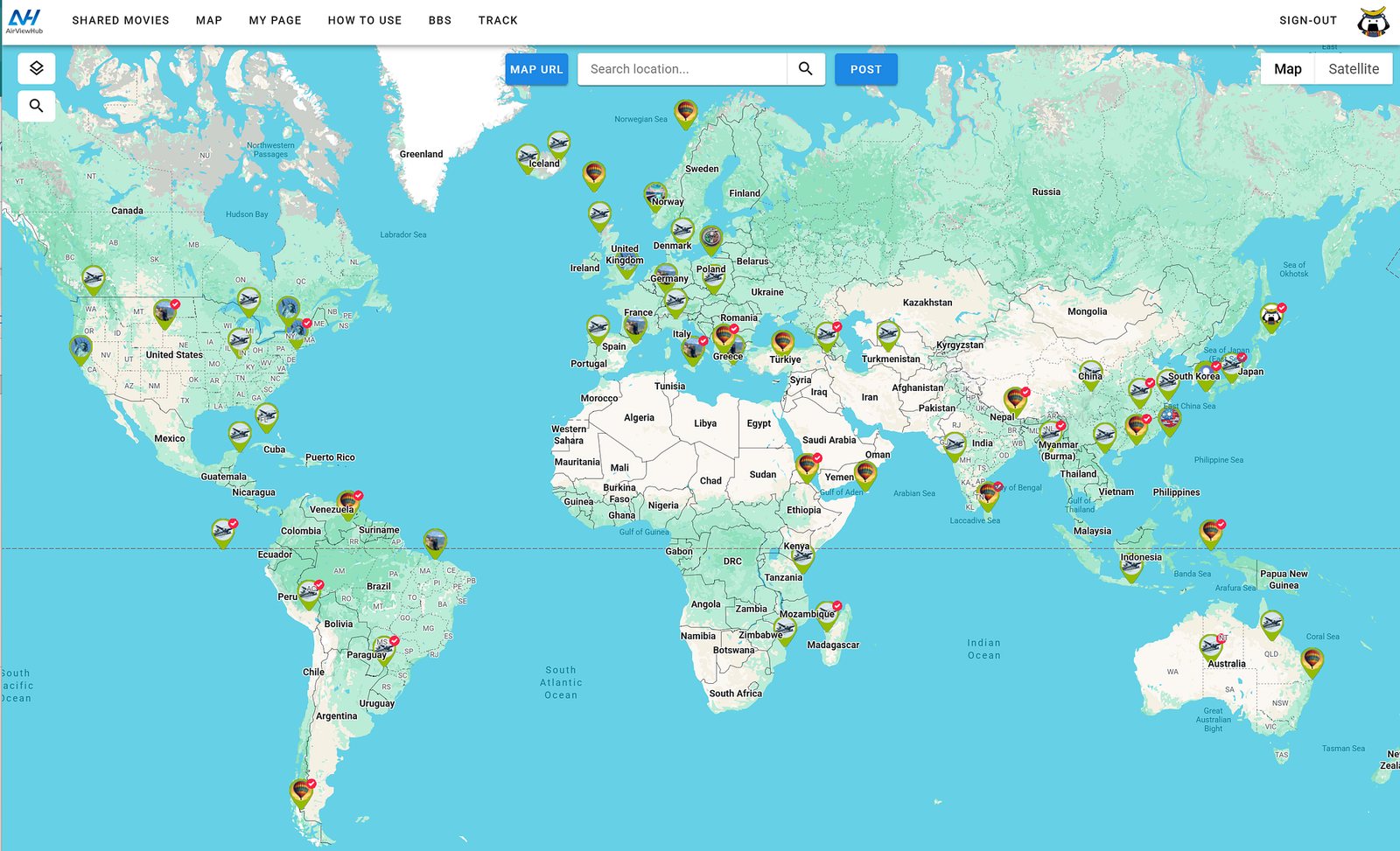
Task: Select the hot air balloon marker near Norwegian Sea
Action: click(x=686, y=115)
